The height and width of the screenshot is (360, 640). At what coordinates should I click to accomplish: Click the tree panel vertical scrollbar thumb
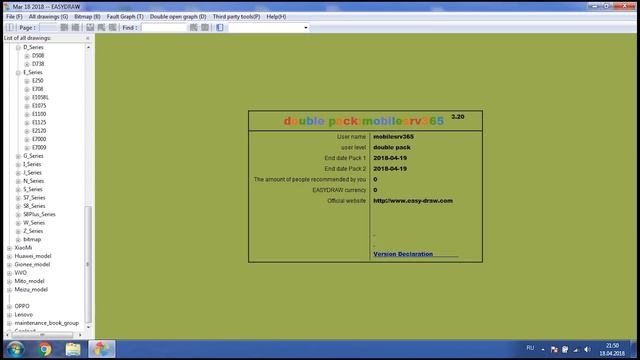pos(88,264)
